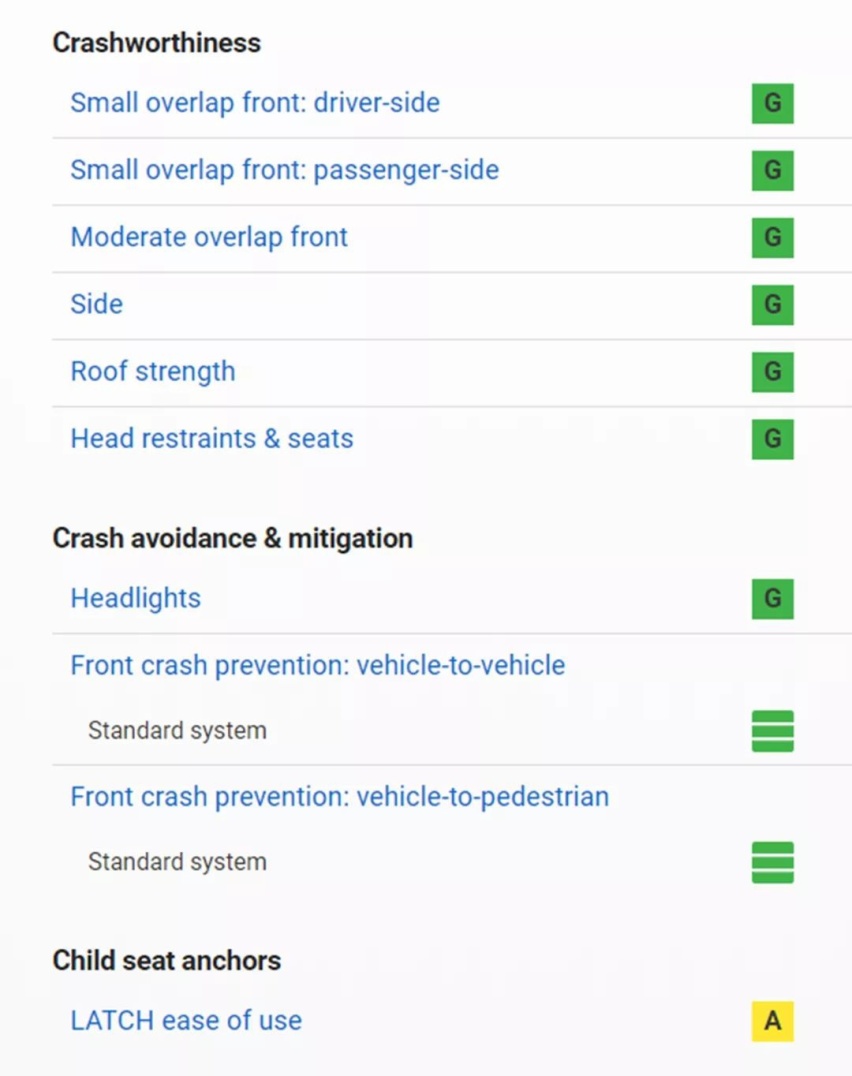Image resolution: width=852 pixels, height=1076 pixels.
Task: Click G badge beside Moderate overlap front
Action: coord(772,237)
